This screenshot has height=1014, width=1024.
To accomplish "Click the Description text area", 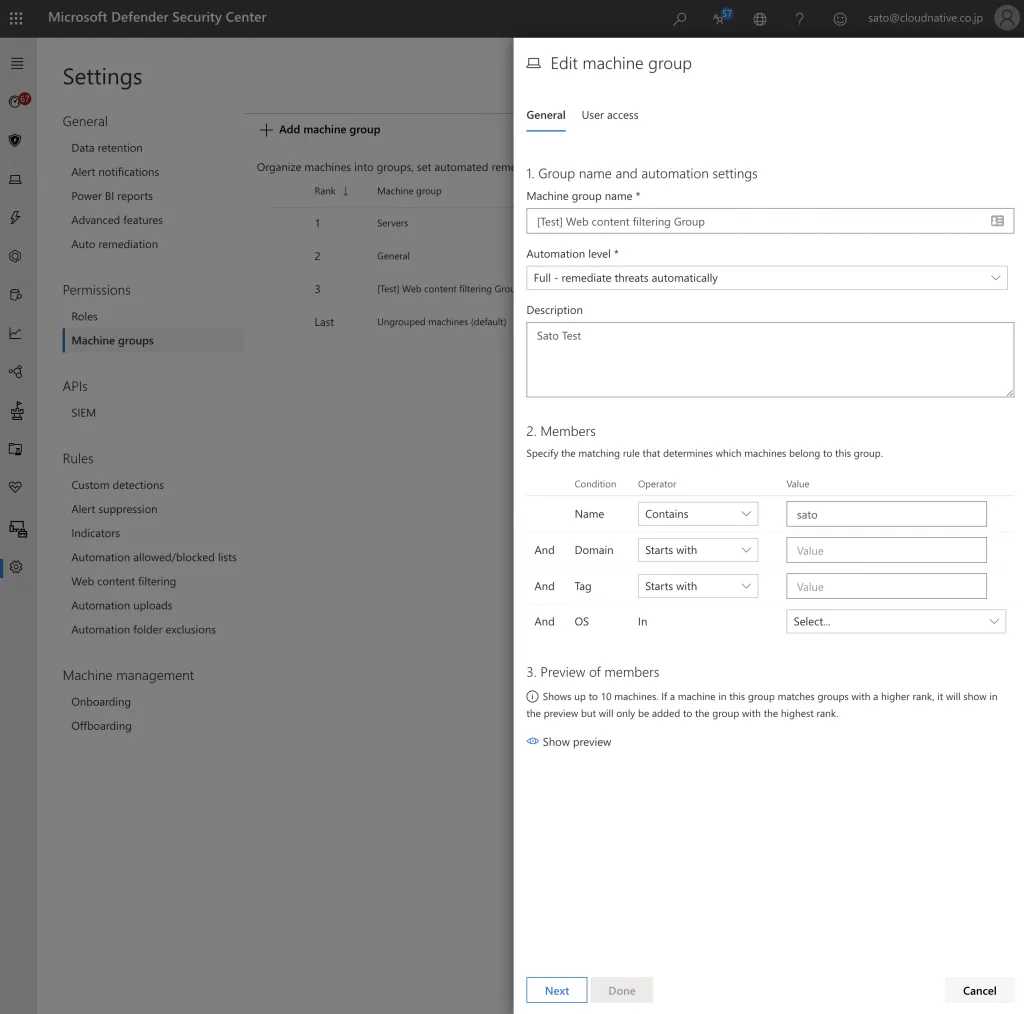I will 769,359.
